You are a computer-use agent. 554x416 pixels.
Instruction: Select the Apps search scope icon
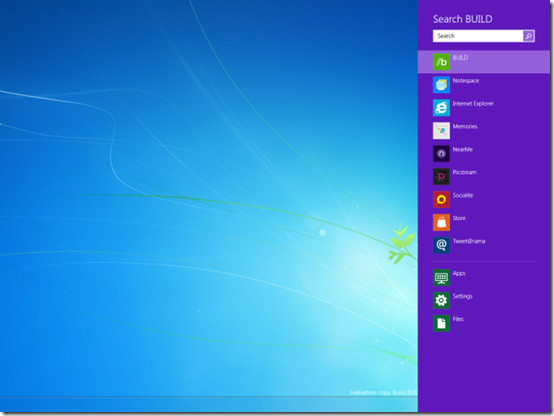(441, 277)
